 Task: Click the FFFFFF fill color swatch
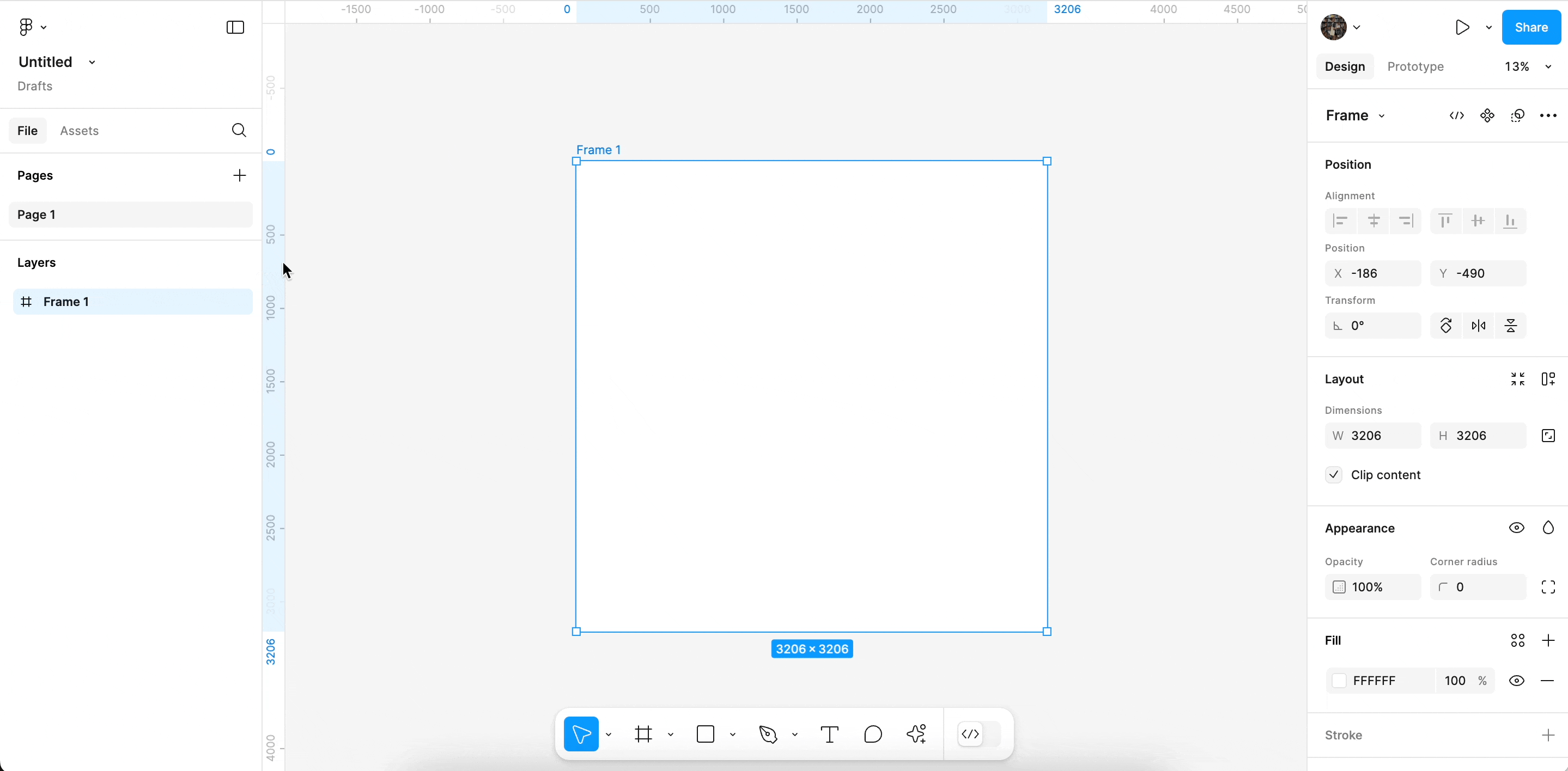point(1339,680)
